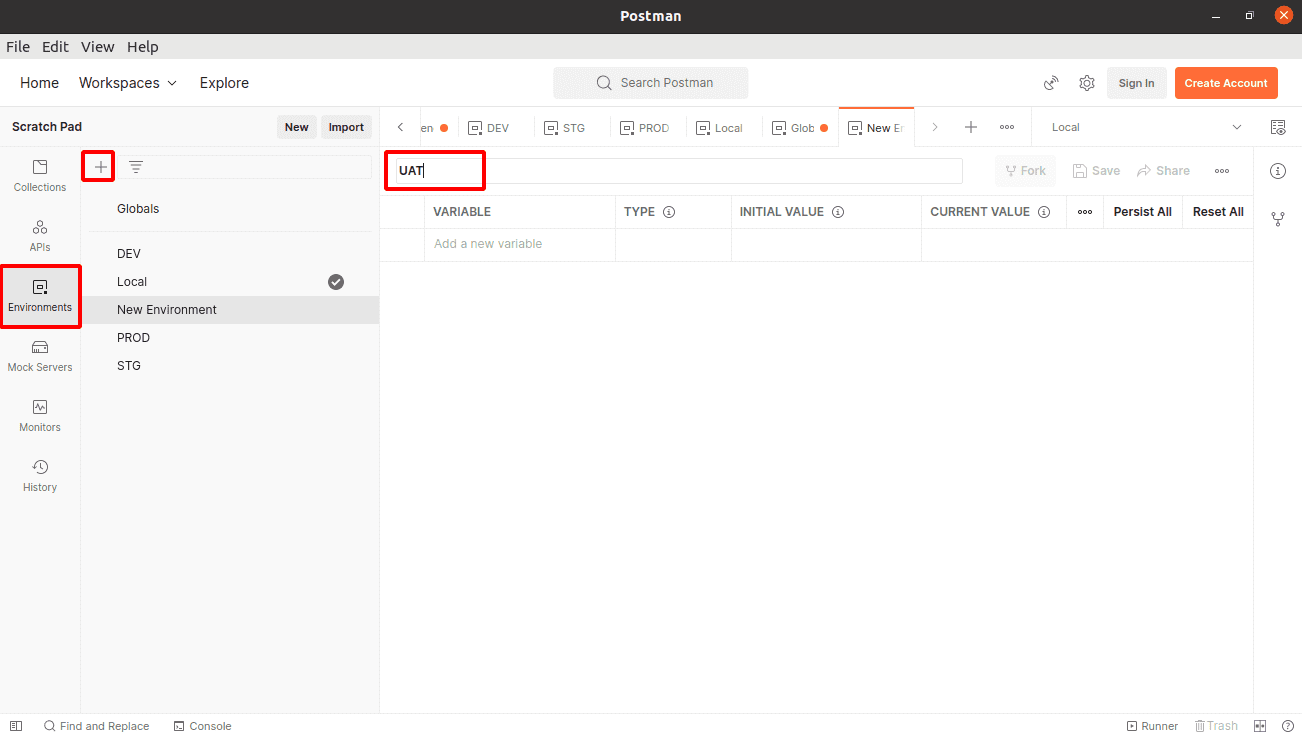Viewport: 1302px width, 738px height.
Task: Select the Globals environment in the sidebar
Action: [x=137, y=208]
